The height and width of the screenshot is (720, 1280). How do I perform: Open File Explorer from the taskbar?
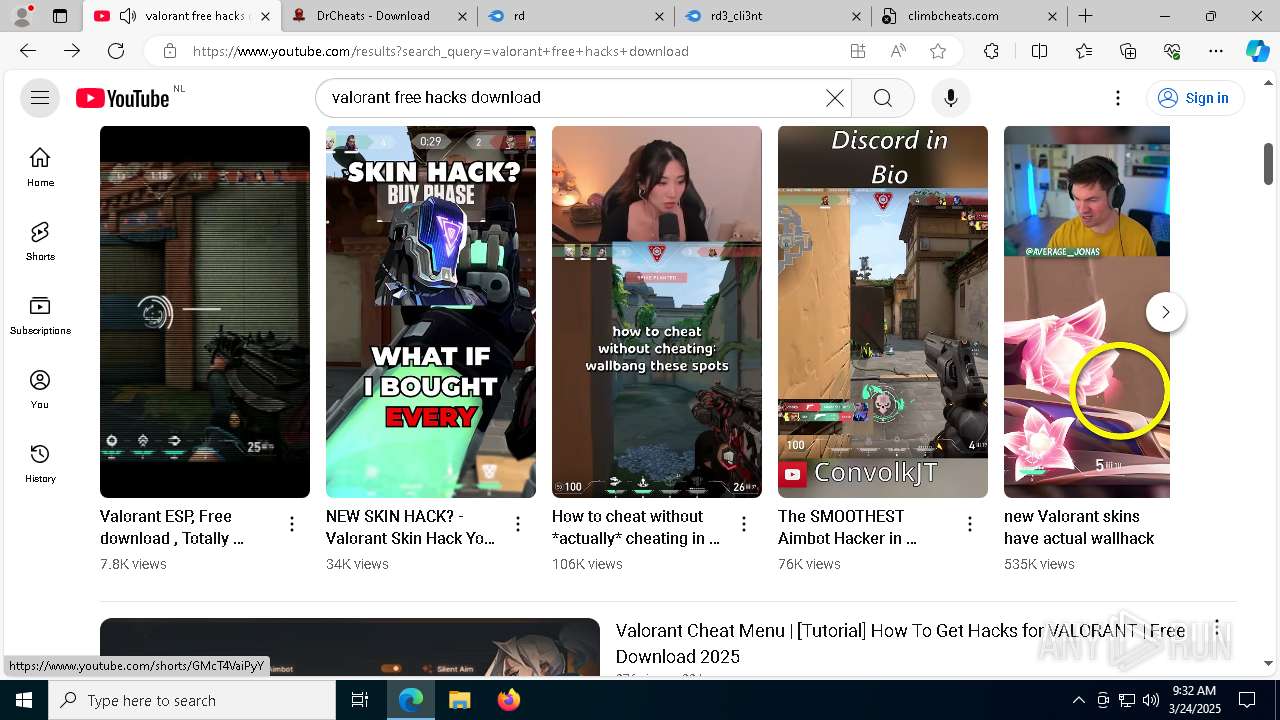pyautogui.click(x=459, y=700)
